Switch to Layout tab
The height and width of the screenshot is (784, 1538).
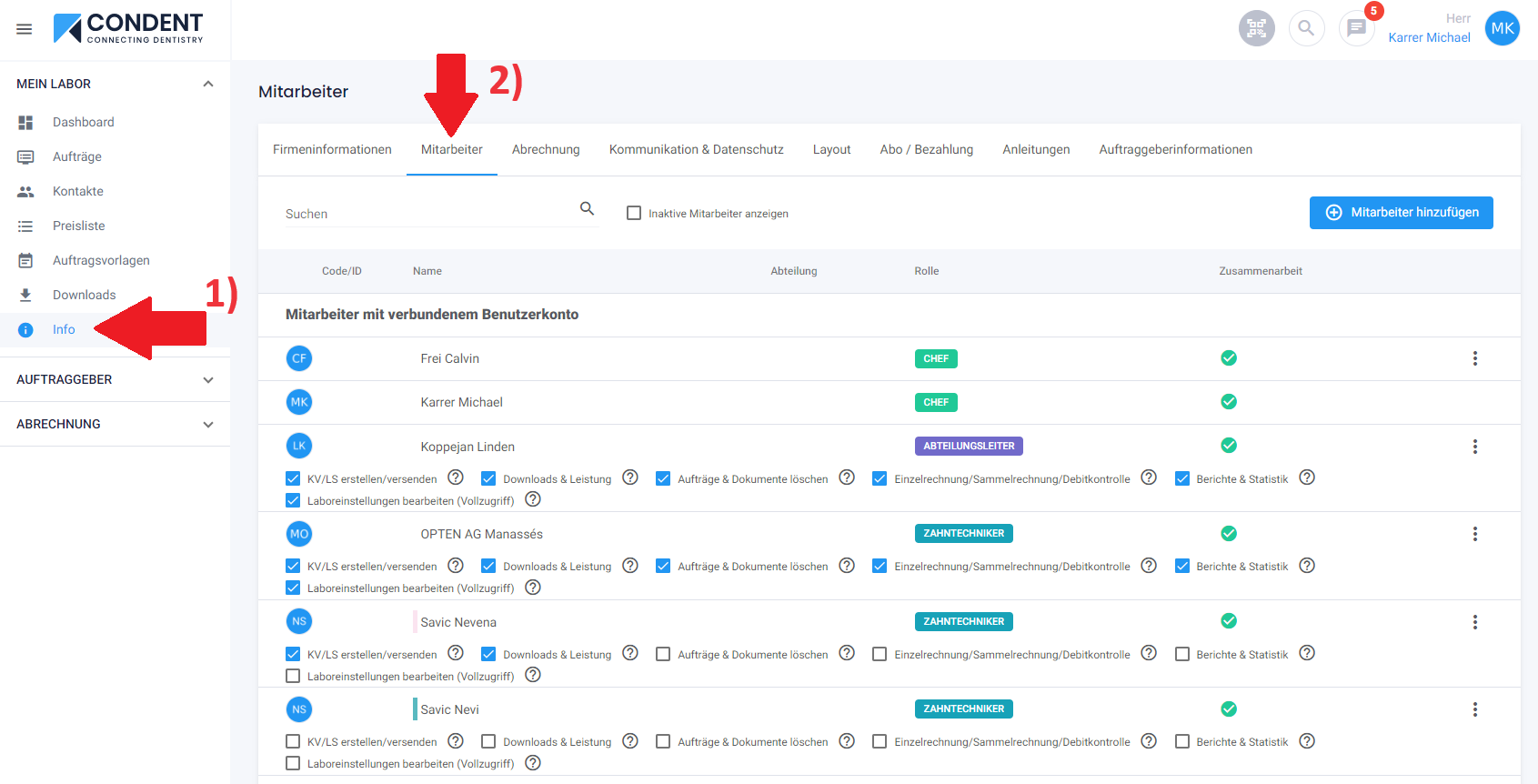coord(832,149)
